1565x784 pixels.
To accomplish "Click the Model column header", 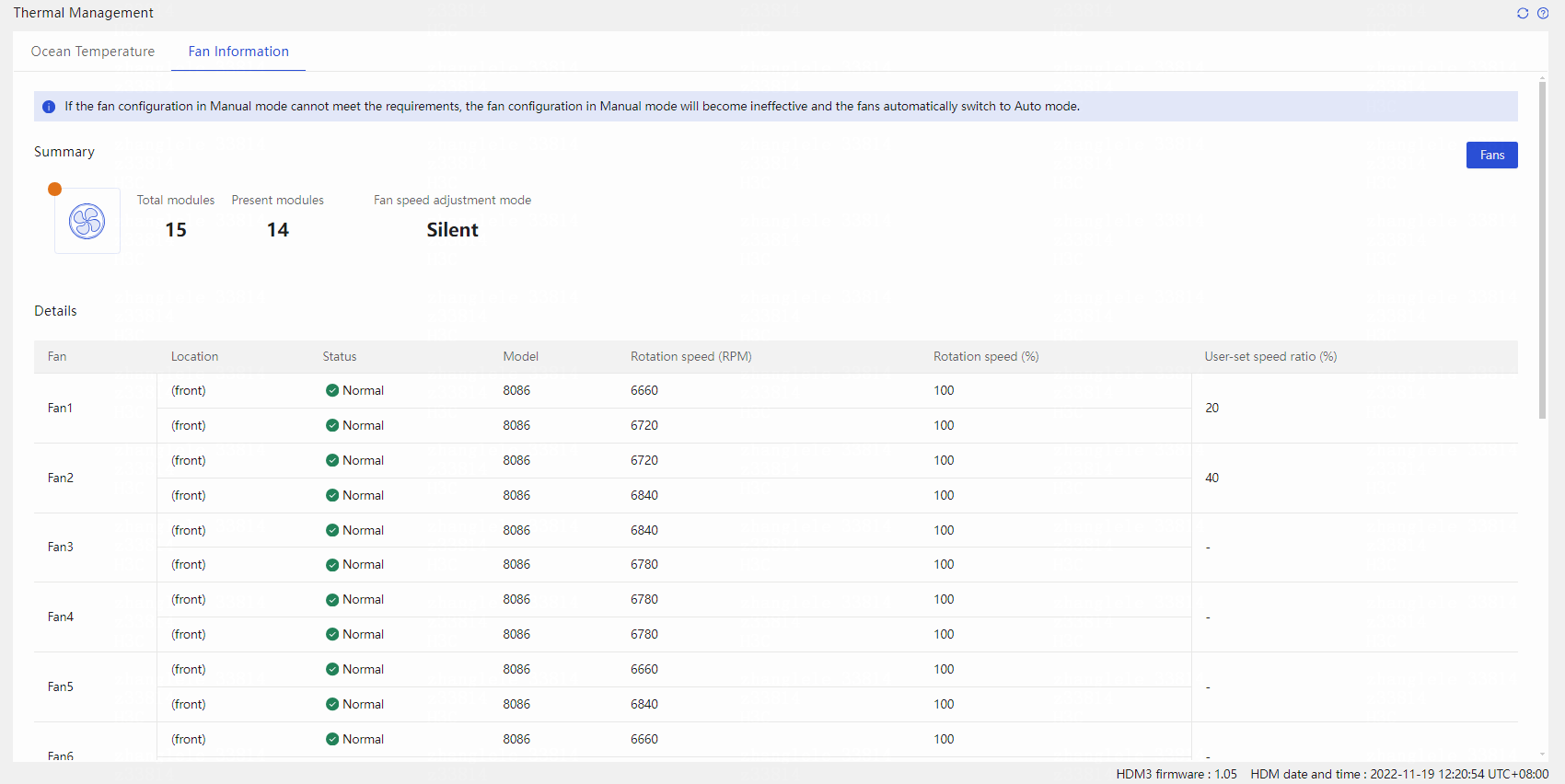I will tap(521, 356).
